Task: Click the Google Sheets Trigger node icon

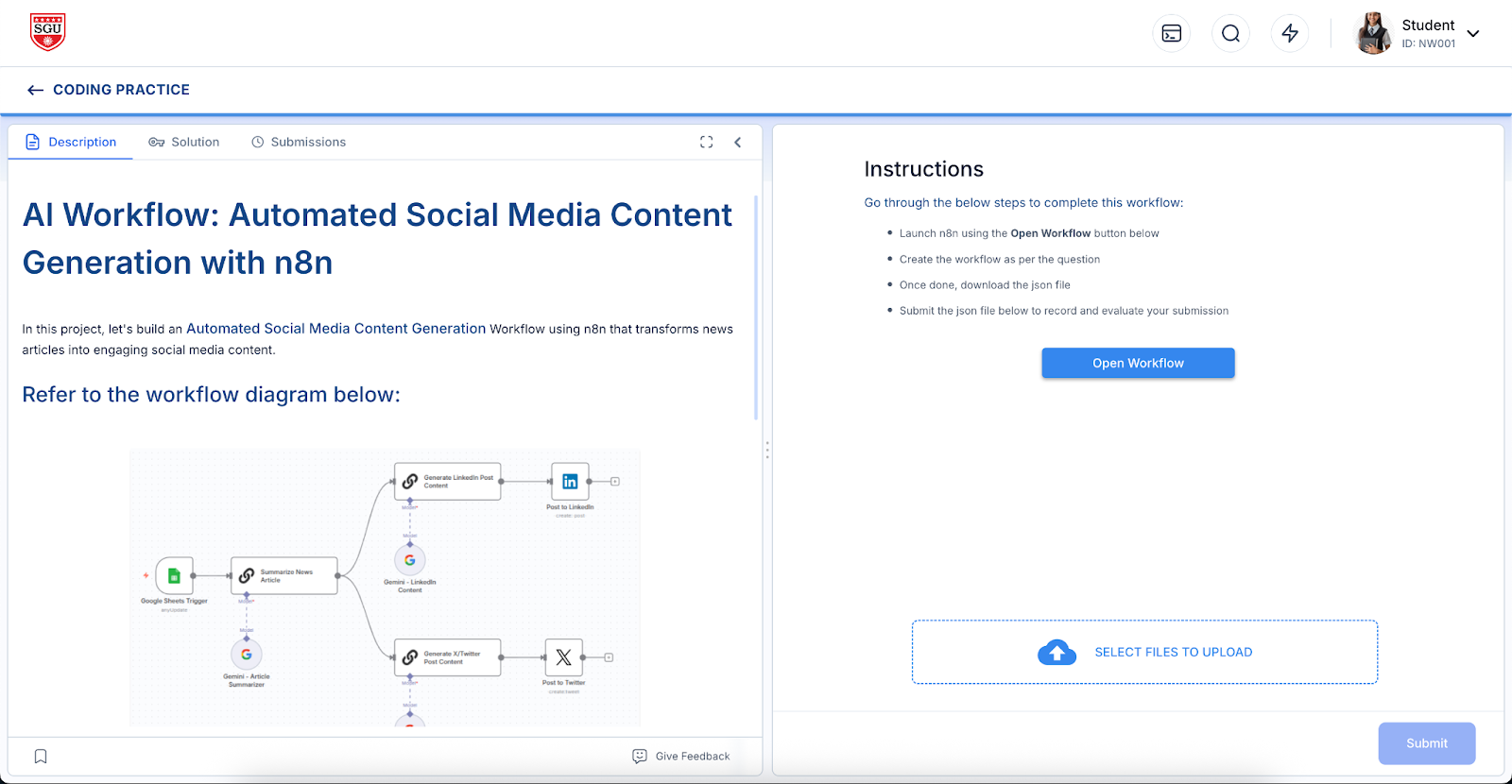Action: point(174,575)
